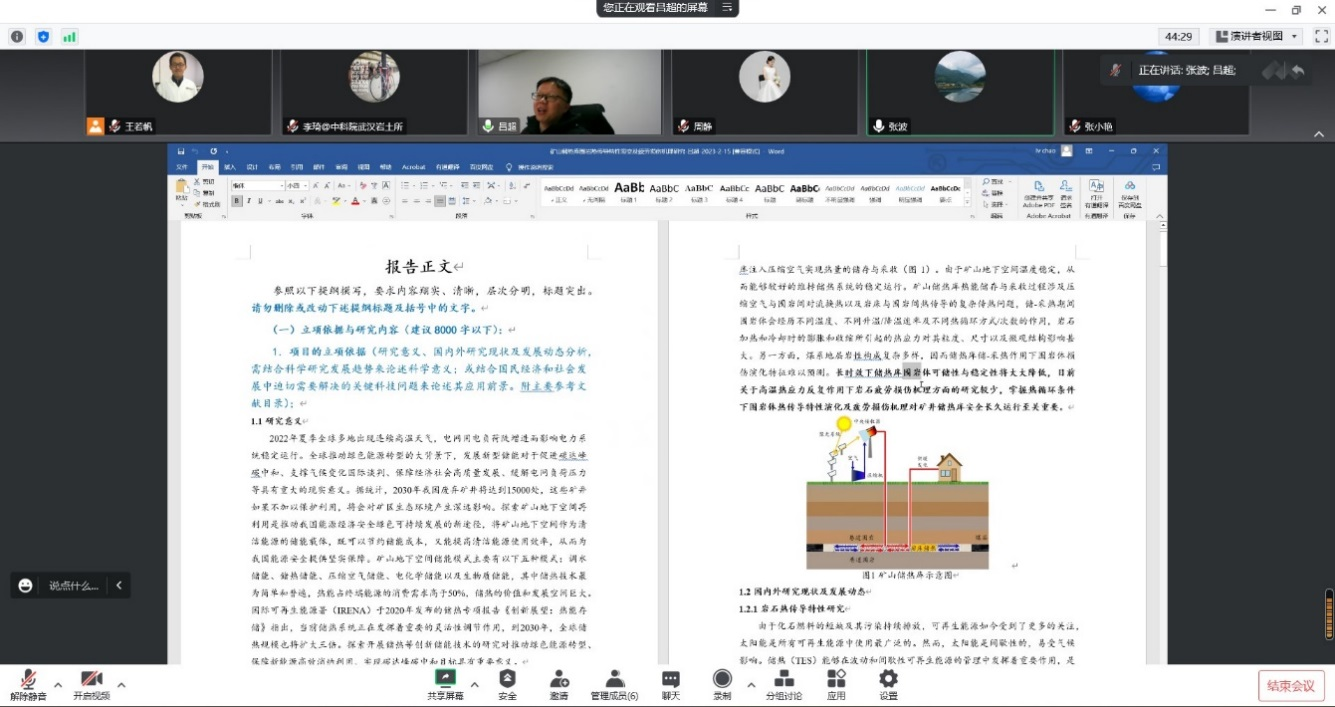This screenshot has height=707, width=1335.
Task: Open Breakout Rooms (分组讨论)
Action: pos(783,683)
